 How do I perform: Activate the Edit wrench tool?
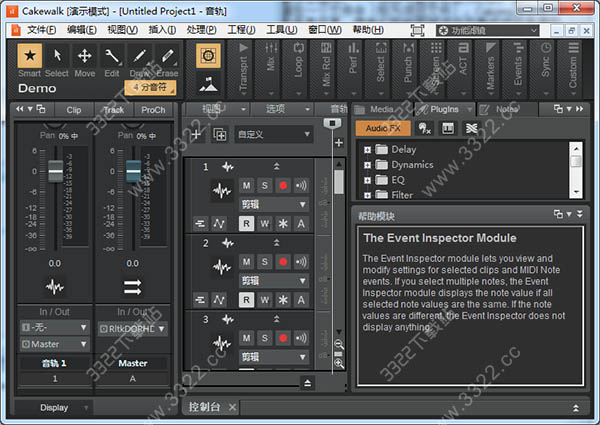(x=112, y=56)
